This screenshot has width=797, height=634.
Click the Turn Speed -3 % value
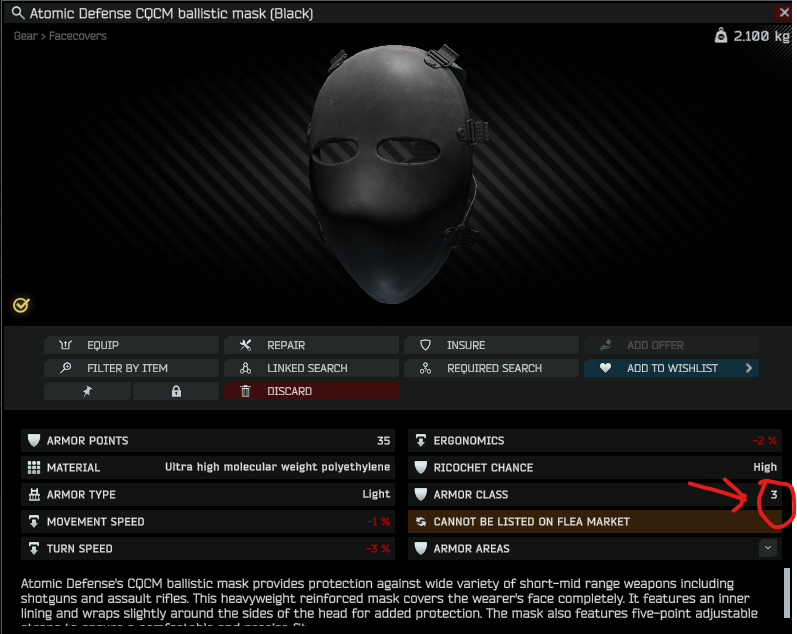pyautogui.click(x=378, y=549)
